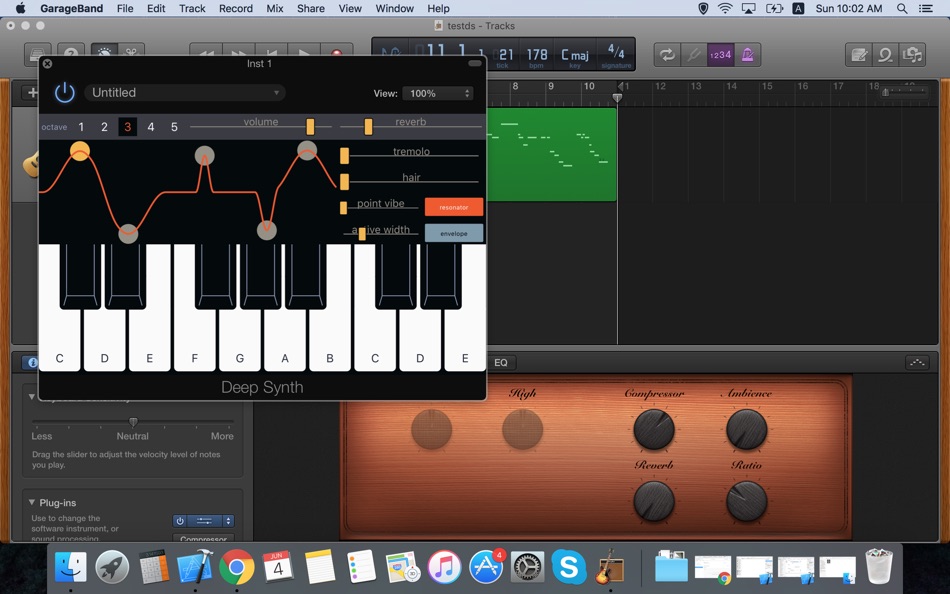The width and height of the screenshot is (950, 594).
Task: Click the Wi-Fi status icon
Action: (x=725, y=8)
